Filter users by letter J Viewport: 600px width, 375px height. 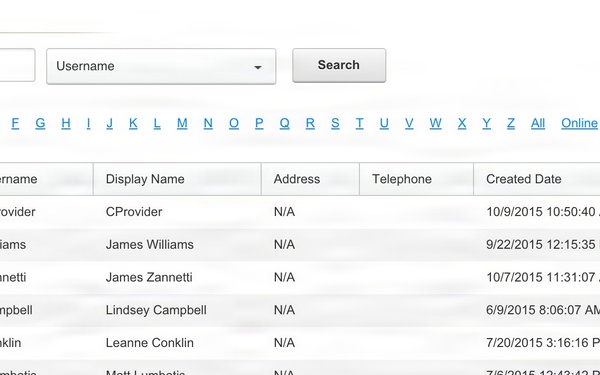(110, 123)
